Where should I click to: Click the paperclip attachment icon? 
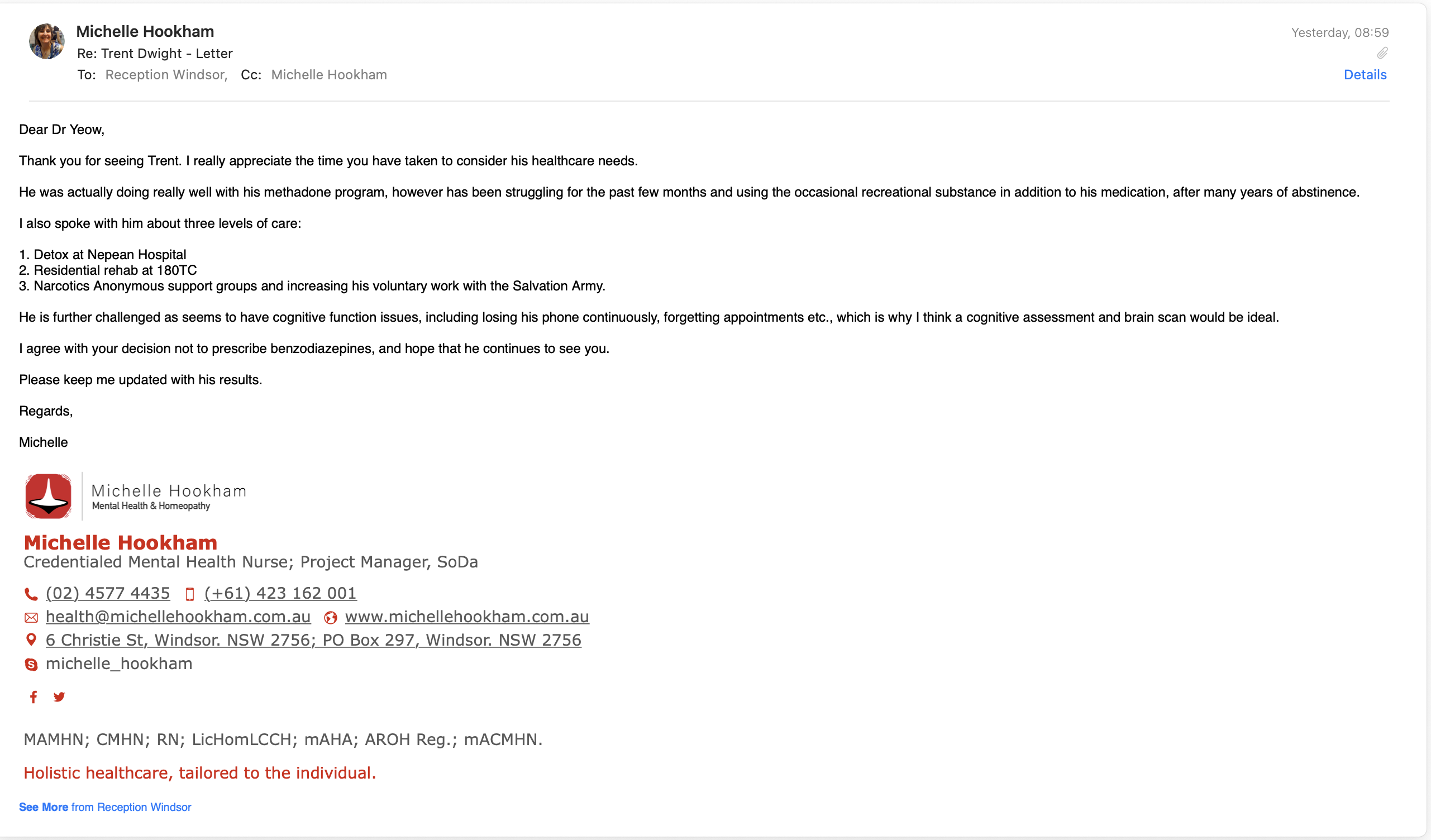click(x=1382, y=54)
